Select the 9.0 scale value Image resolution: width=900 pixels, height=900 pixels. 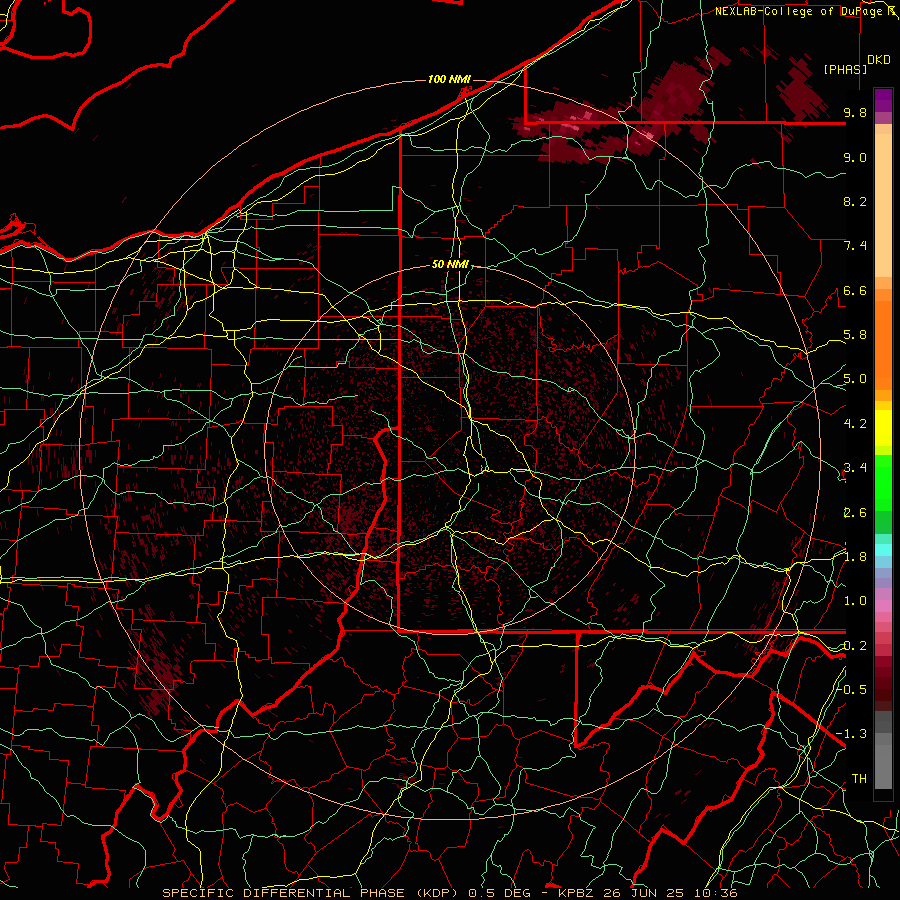tap(855, 157)
